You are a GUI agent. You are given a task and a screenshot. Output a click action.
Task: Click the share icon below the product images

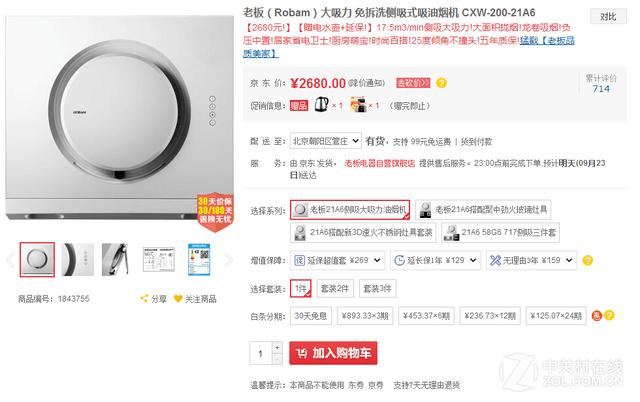144,299
